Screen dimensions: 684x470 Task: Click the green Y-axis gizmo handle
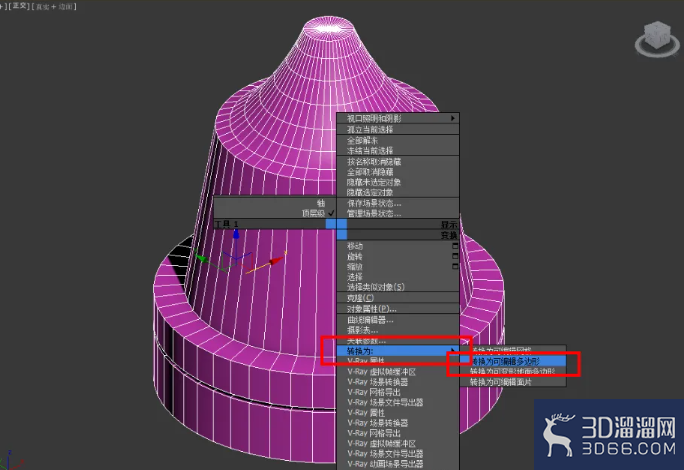tap(202, 258)
